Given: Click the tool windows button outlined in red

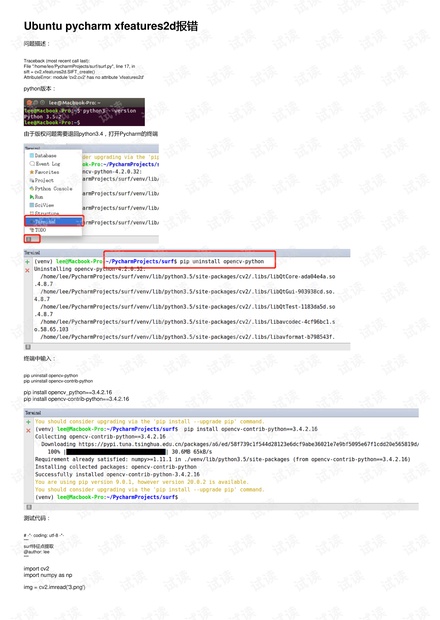Looking at the screenshot, I should 32,239.
